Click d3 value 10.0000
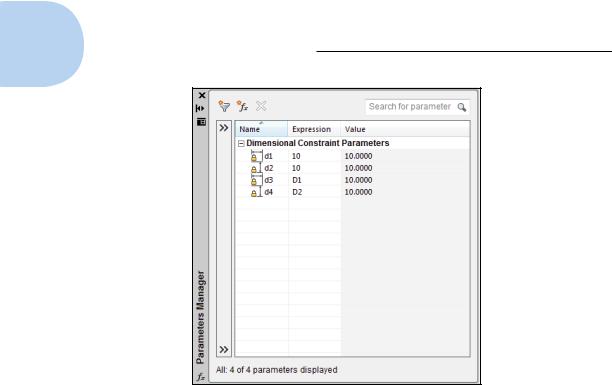 pyautogui.click(x=358, y=180)
